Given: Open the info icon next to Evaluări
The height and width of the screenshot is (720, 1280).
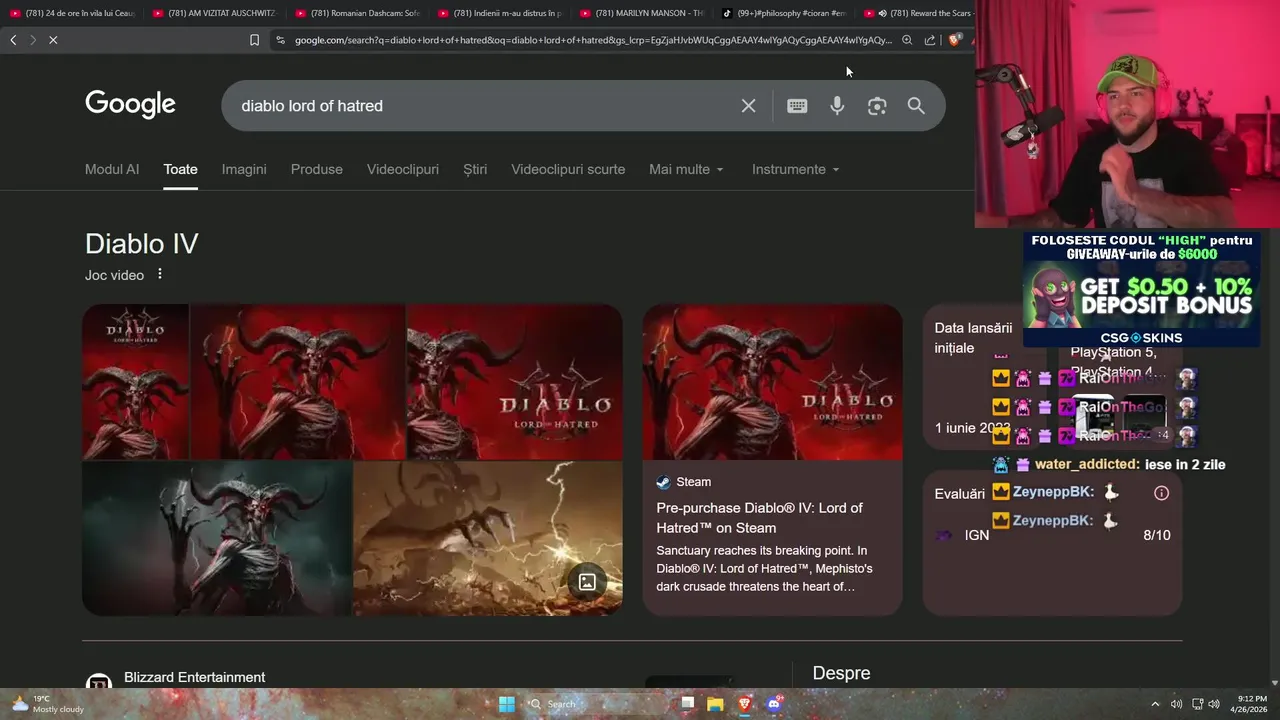Looking at the screenshot, I should click(1161, 493).
